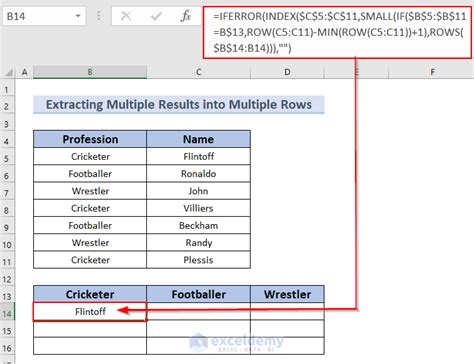Screen dimensions: 474x364
Task: Select 'Cricketer' cell in row 11
Action: [90, 260]
